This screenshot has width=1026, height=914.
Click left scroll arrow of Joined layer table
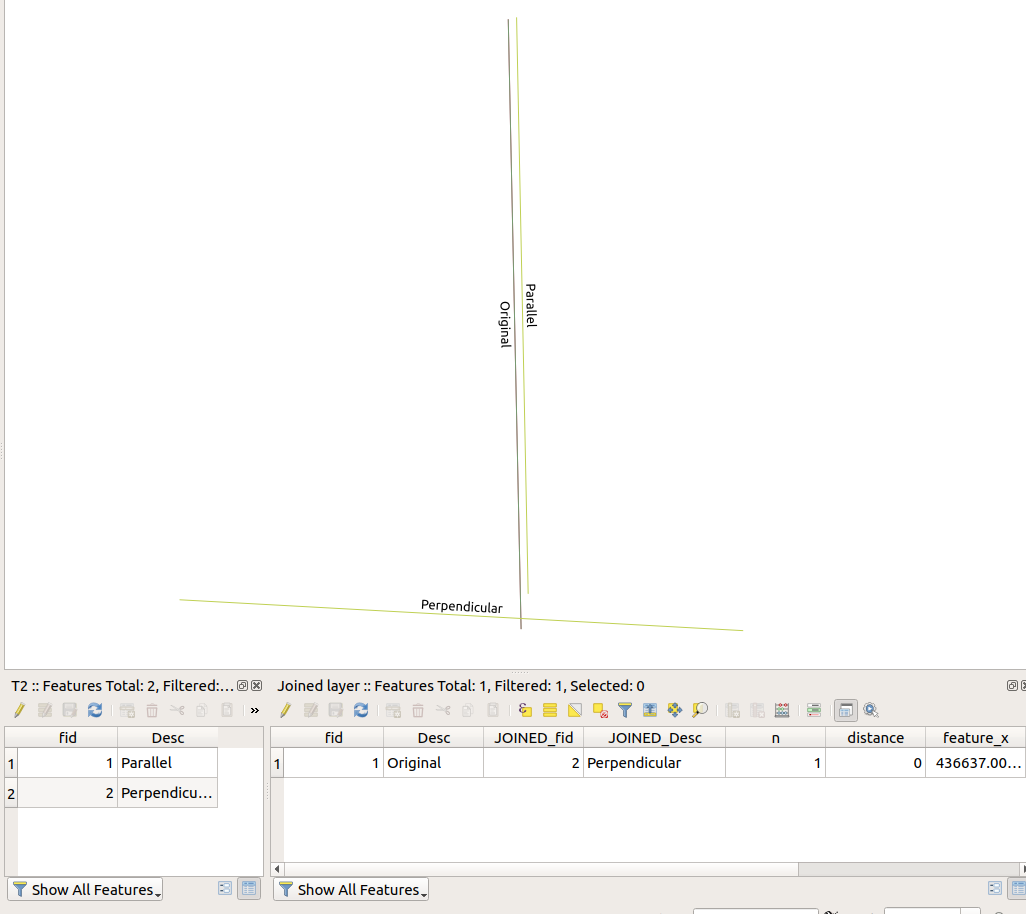277,869
